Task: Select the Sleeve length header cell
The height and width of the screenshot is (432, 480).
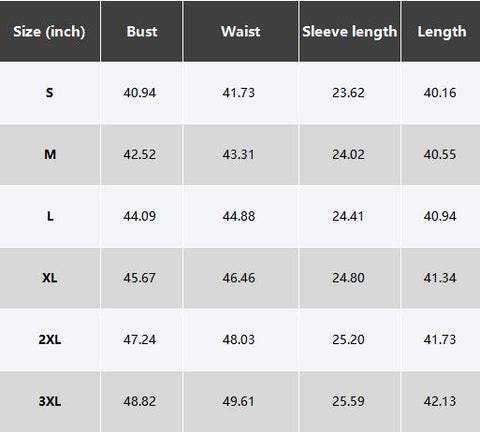Action: click(x=350, y=32)
